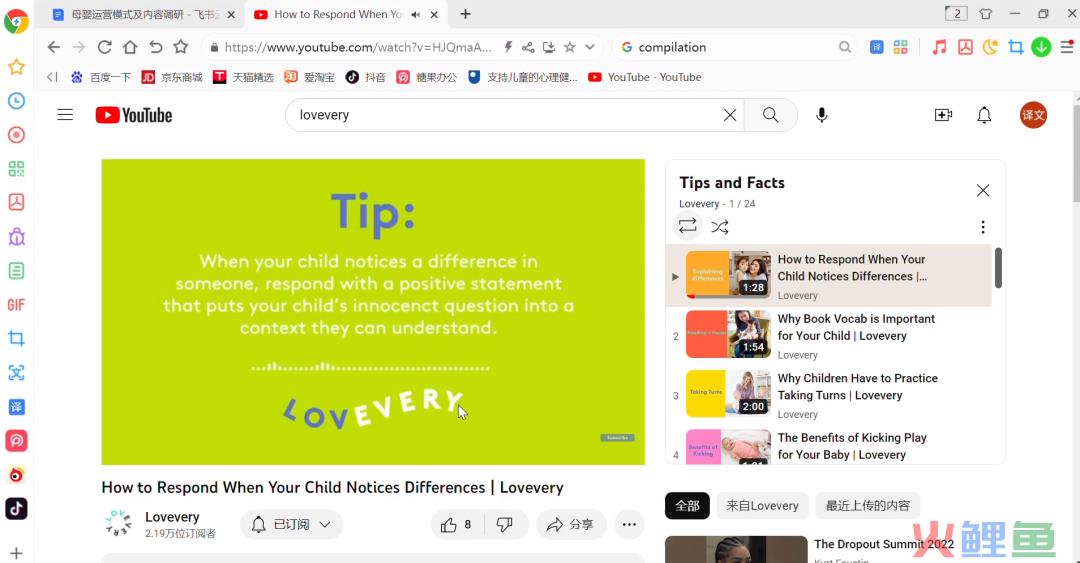Click share icon in address bar
Viewport: 1080px width, 563px height.
[x=528, y=47]
